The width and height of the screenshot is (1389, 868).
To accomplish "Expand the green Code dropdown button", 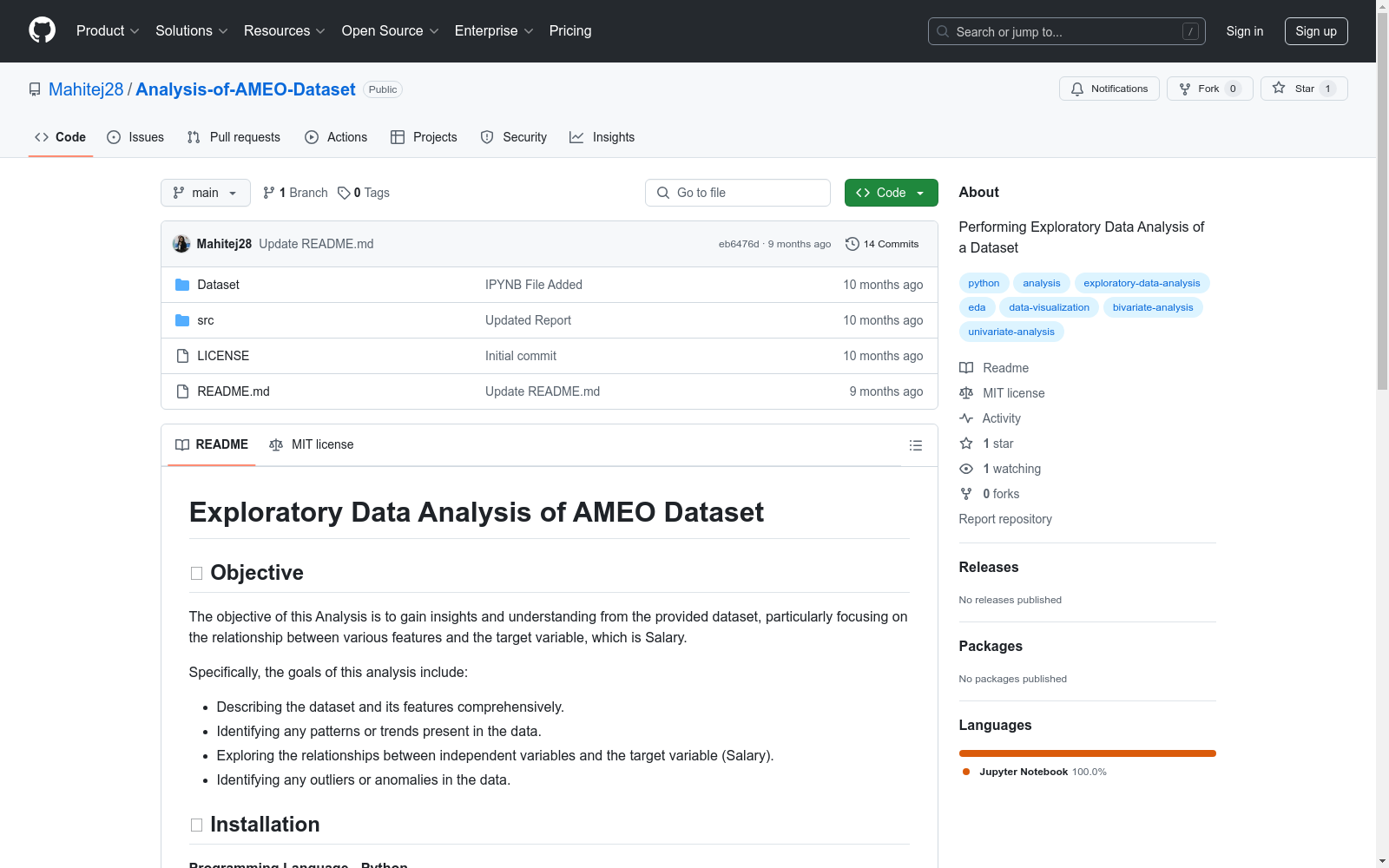I will (891, 193).
